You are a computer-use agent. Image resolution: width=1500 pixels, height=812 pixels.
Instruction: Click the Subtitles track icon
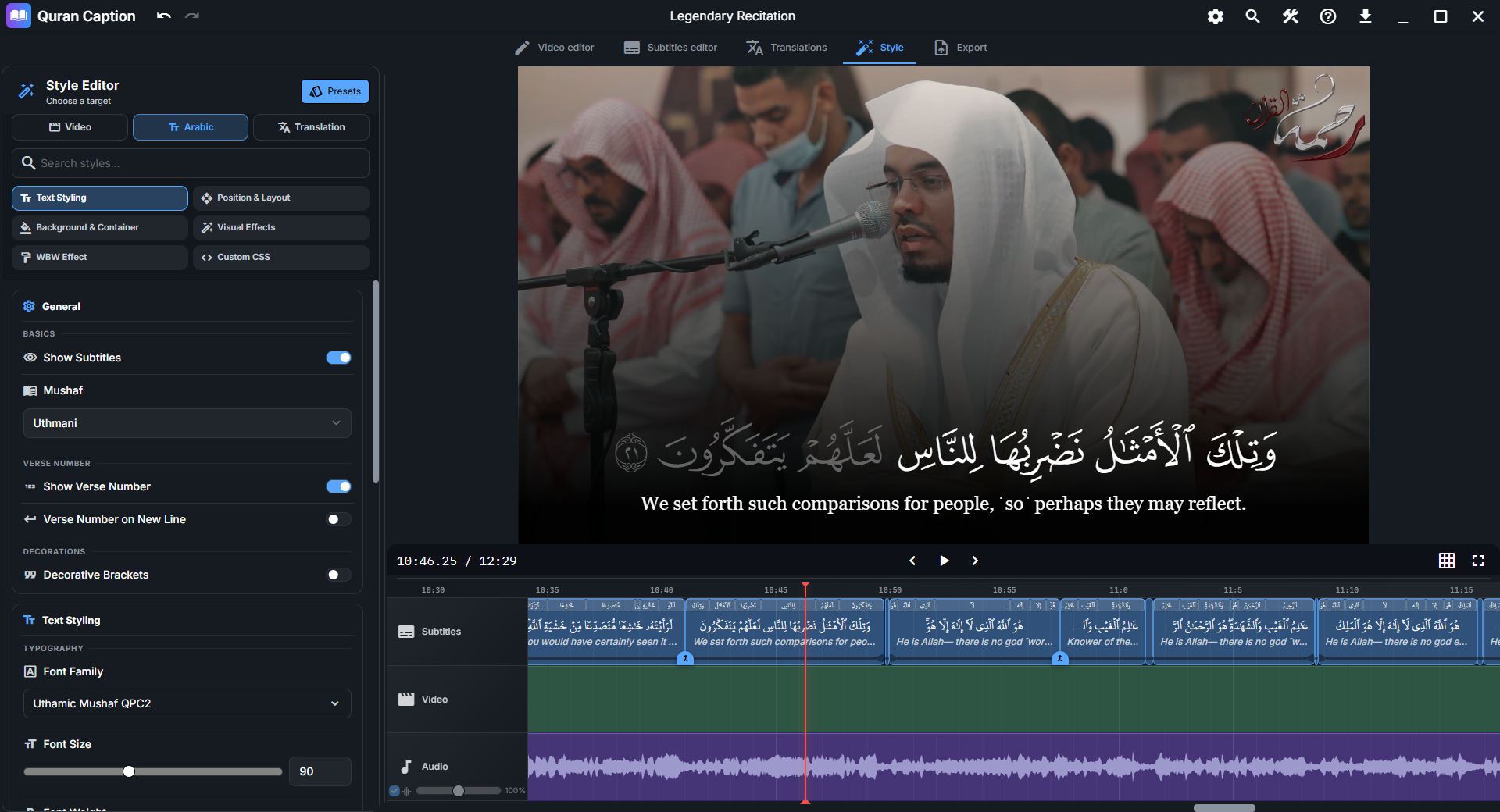pyautogui.click(x=406, y=632)
